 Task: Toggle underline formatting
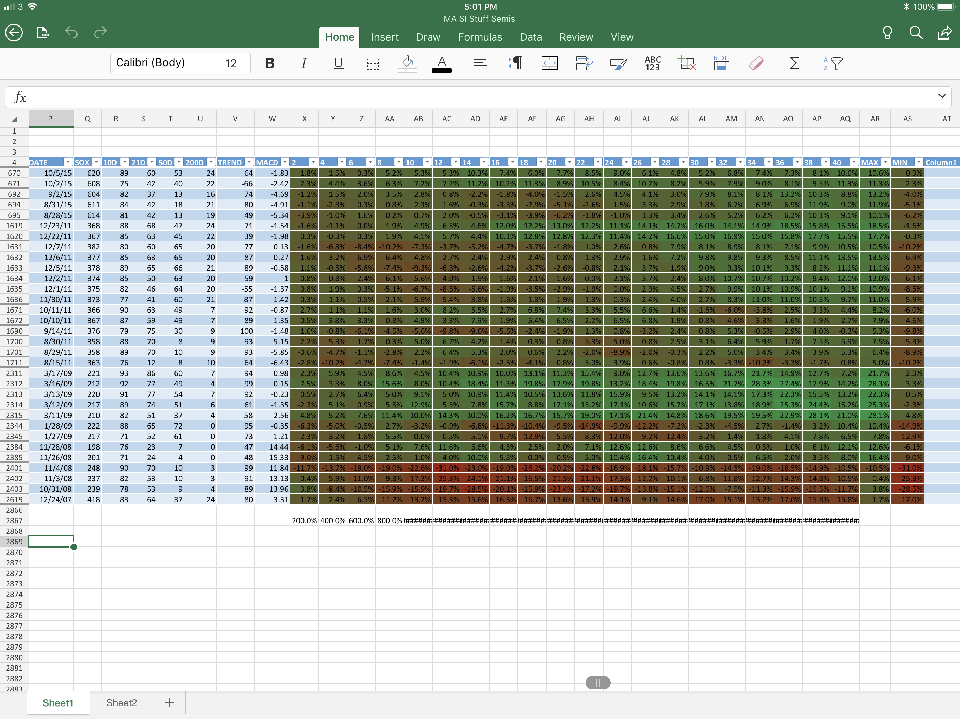click(x=338, y=63)
